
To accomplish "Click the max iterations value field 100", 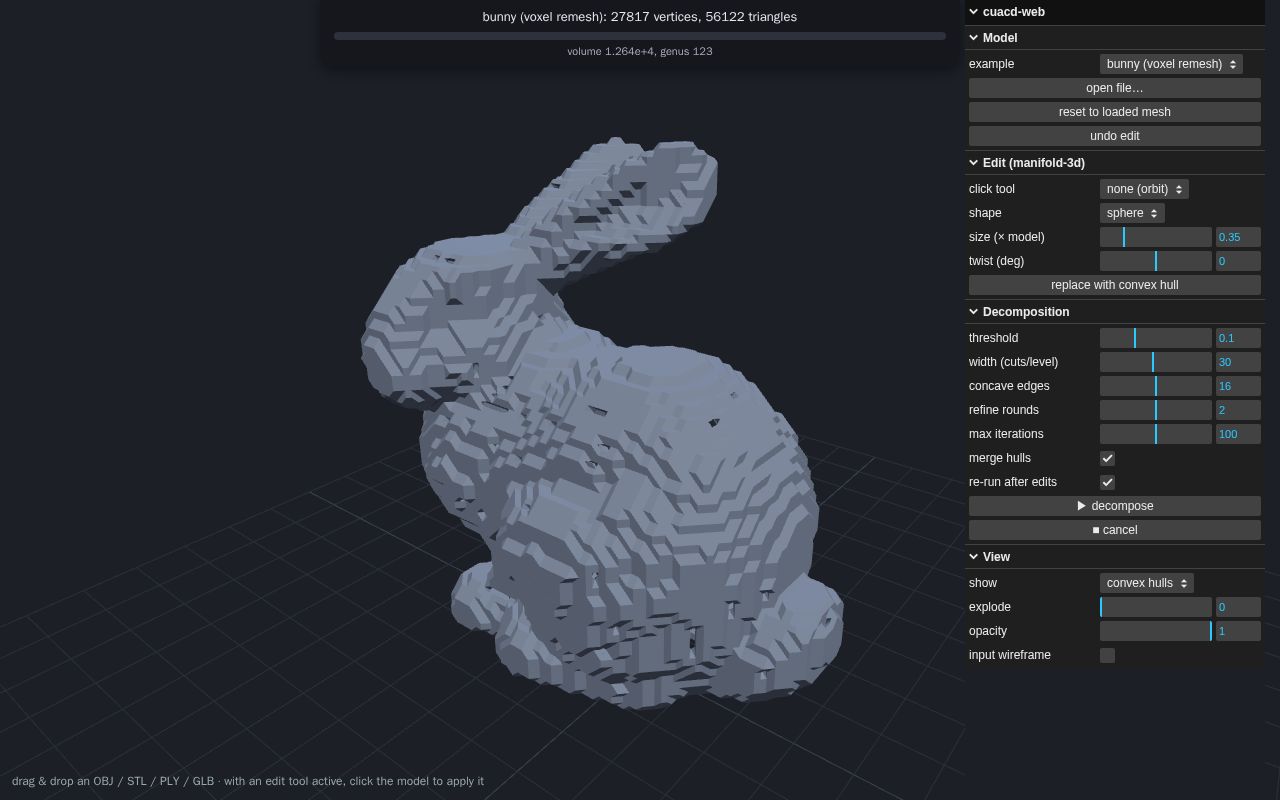I will 1238,434.
